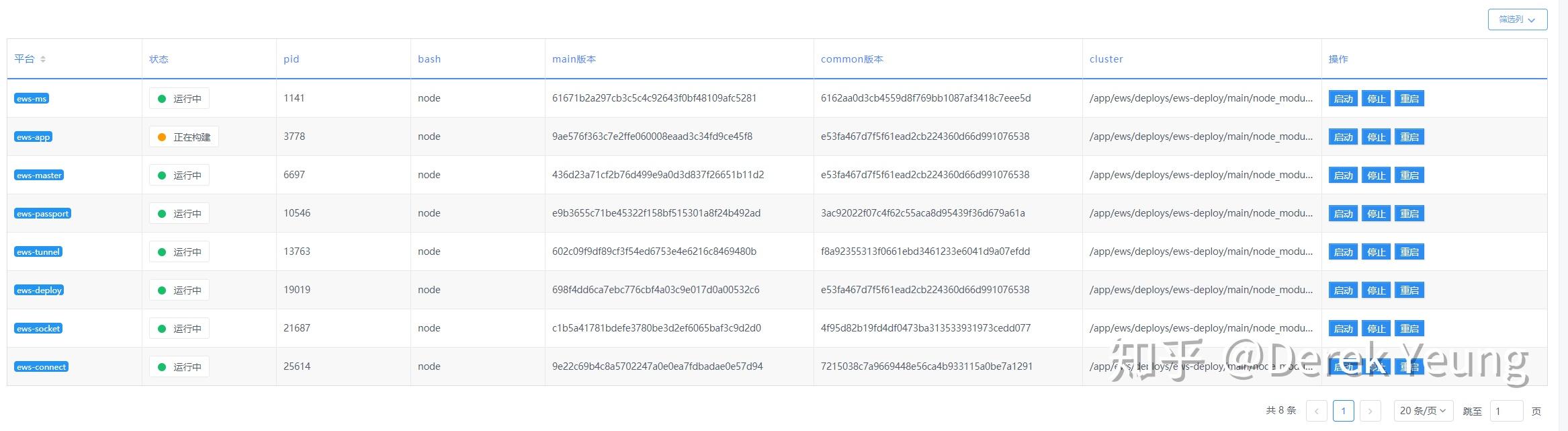Click 启动 button for ews-ms row
Screen dimensions: 1568x431
coord(1343,99)
